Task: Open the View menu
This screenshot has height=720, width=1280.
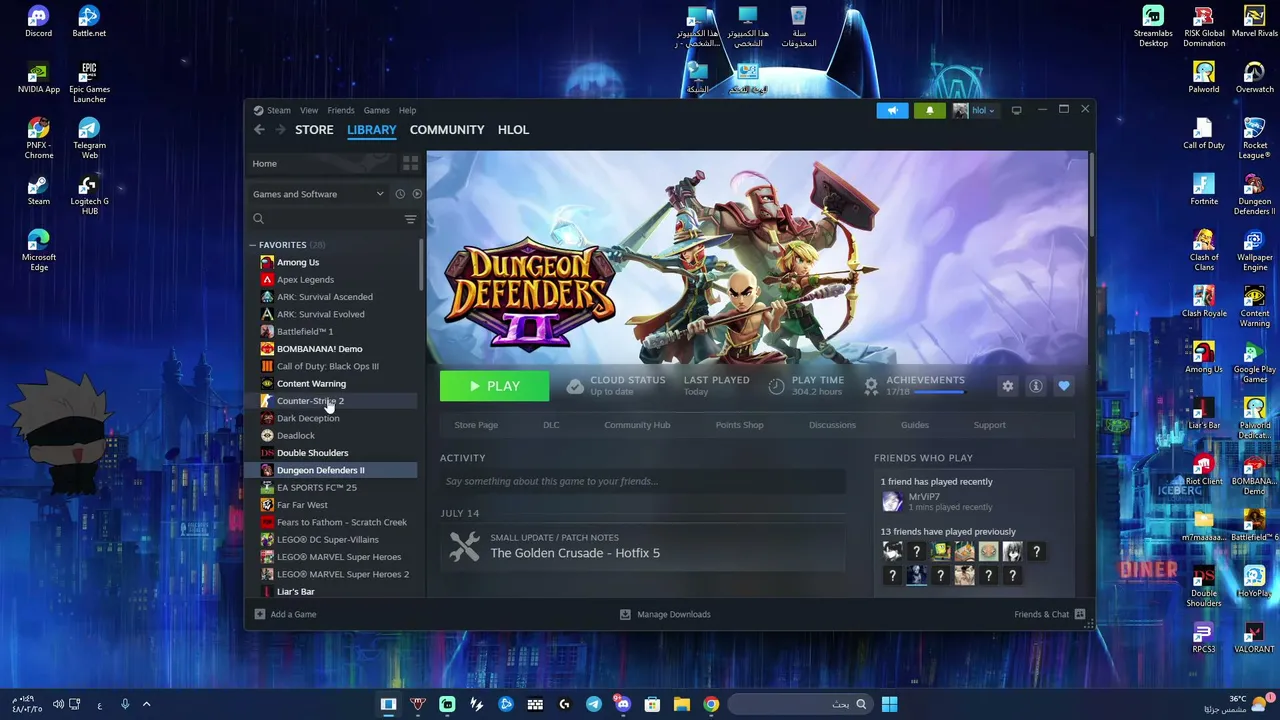Action: pyautogui.click(x=309, y=110)
